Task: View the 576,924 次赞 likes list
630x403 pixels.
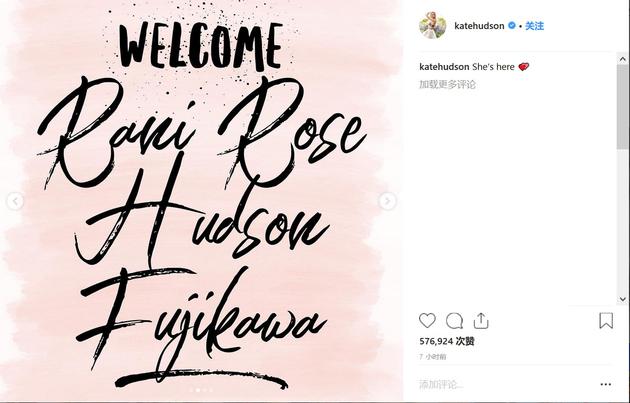Action: pos(447,341)
